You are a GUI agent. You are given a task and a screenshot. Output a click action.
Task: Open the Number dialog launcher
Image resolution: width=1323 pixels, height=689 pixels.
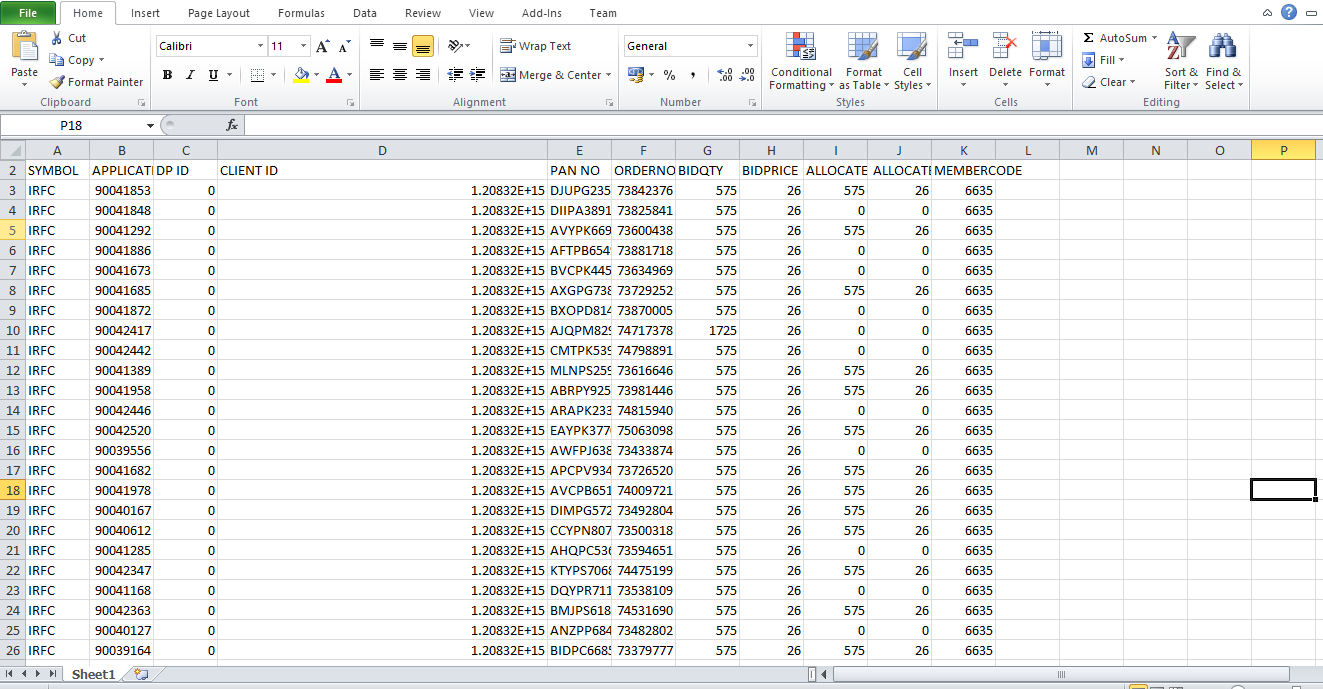pos(752,103)
